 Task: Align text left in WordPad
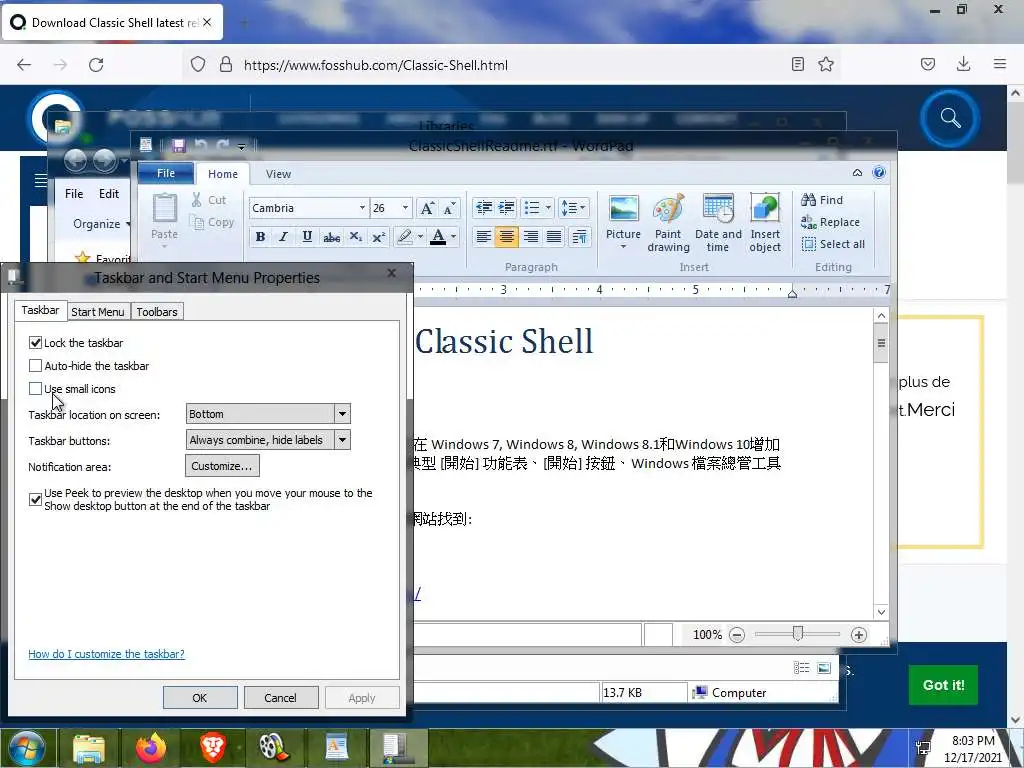click(483, 236)
